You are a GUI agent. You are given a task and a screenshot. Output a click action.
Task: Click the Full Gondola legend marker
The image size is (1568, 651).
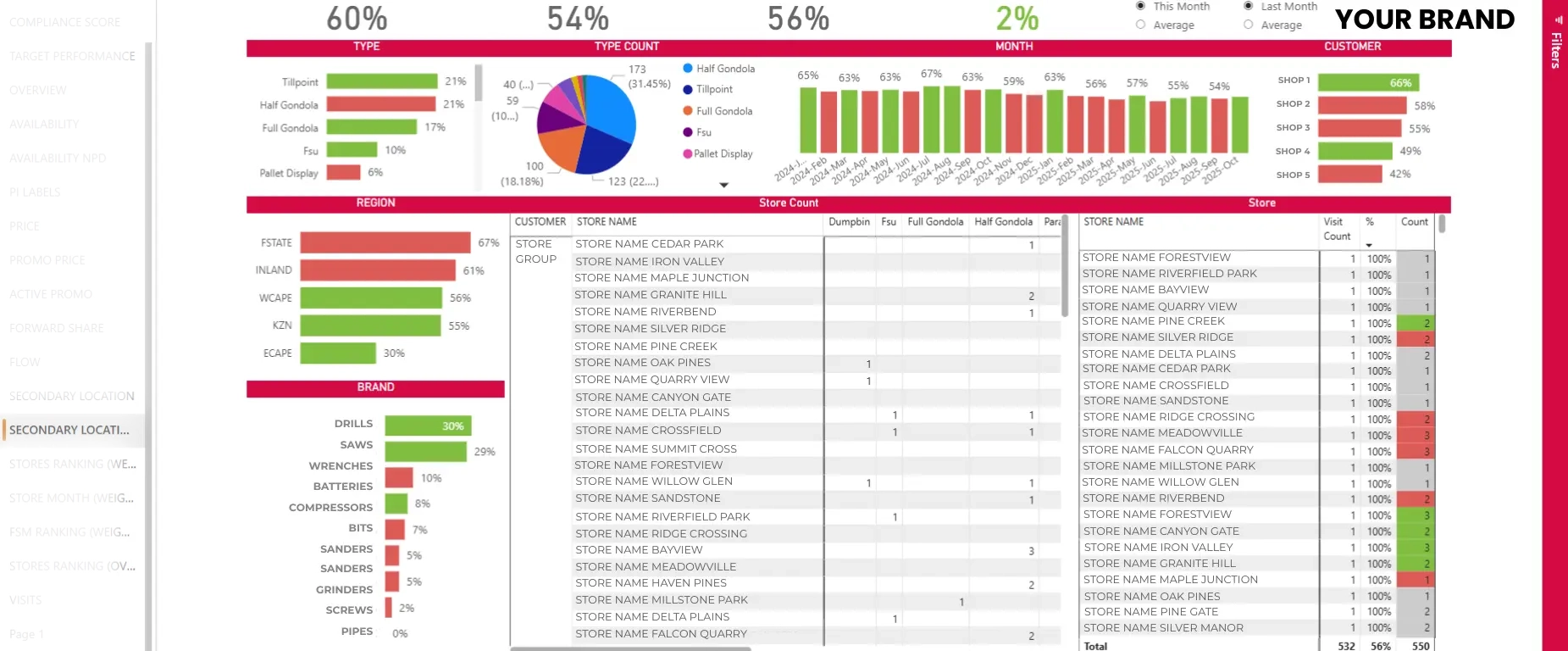[x=688, y=111]
